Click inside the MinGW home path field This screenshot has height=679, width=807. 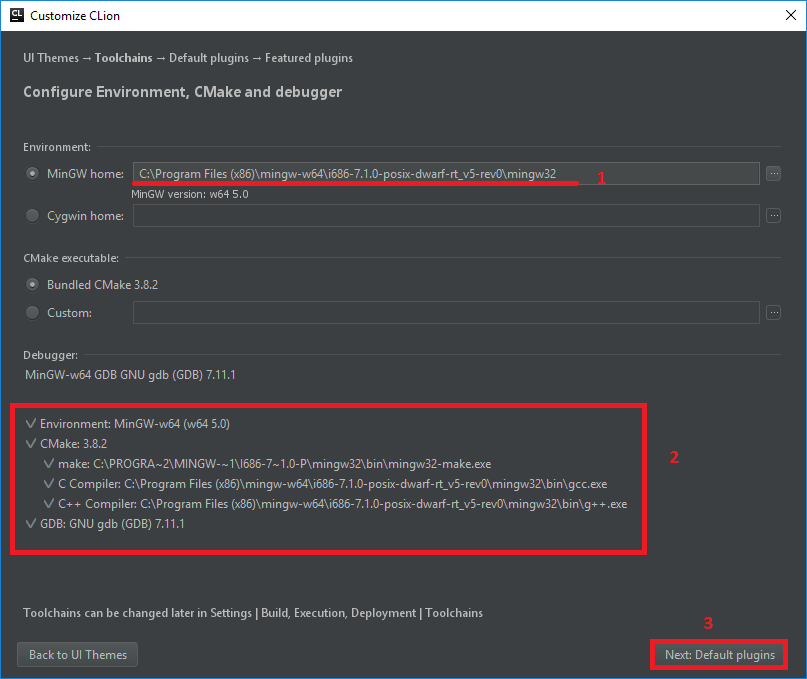coord(445,173)
